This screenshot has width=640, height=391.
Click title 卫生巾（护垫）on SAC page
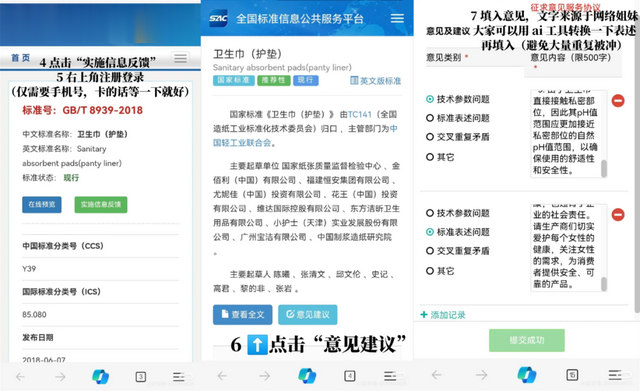pyautogui.click(x=248, y=54)
